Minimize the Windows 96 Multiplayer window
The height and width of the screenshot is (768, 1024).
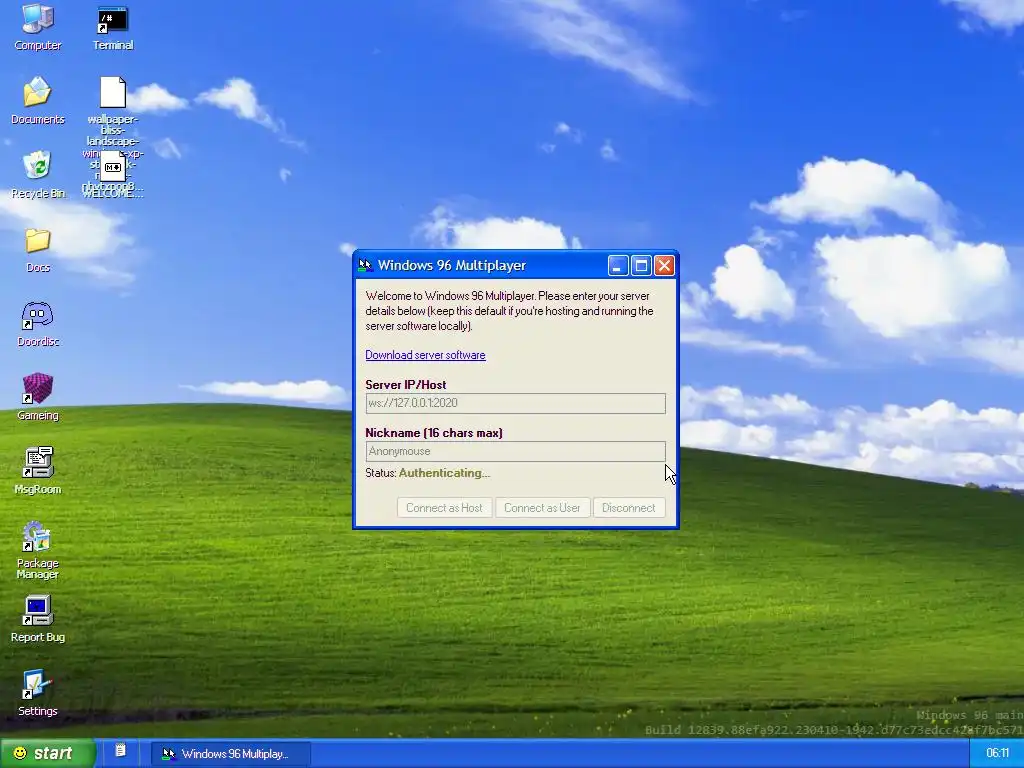point(618,265)
